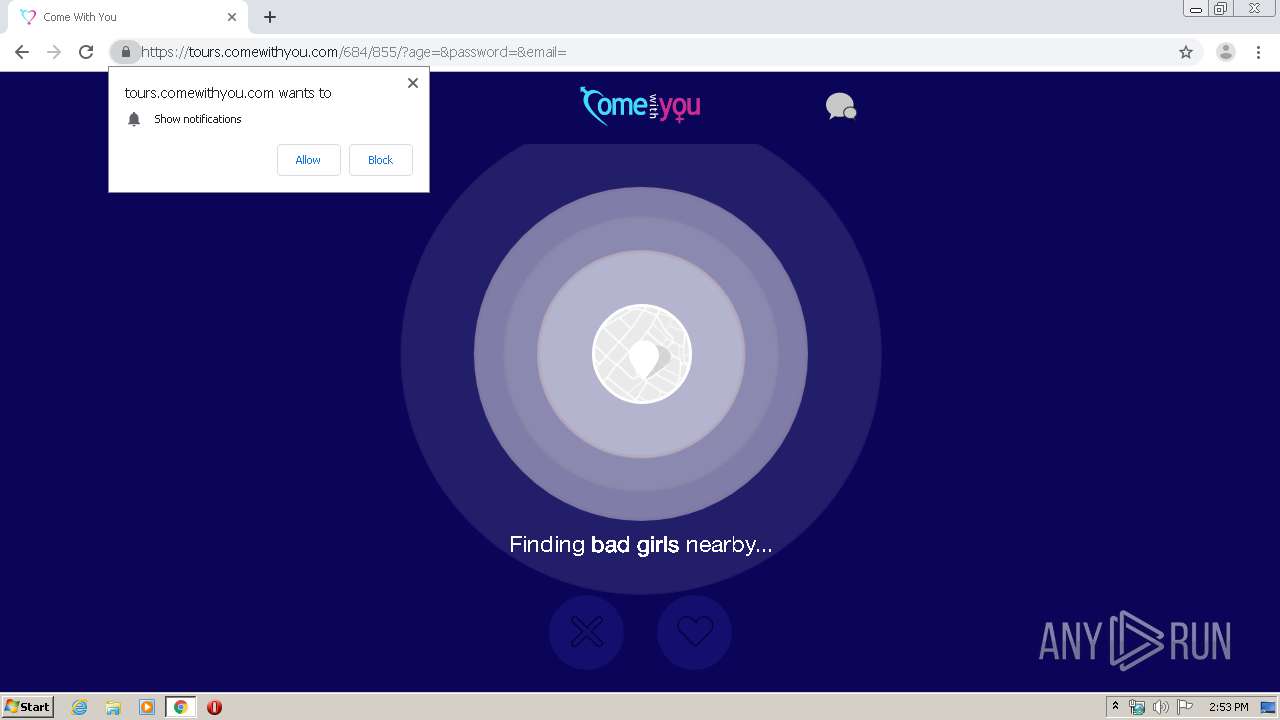Click the network tray icon

[1137, 707]
